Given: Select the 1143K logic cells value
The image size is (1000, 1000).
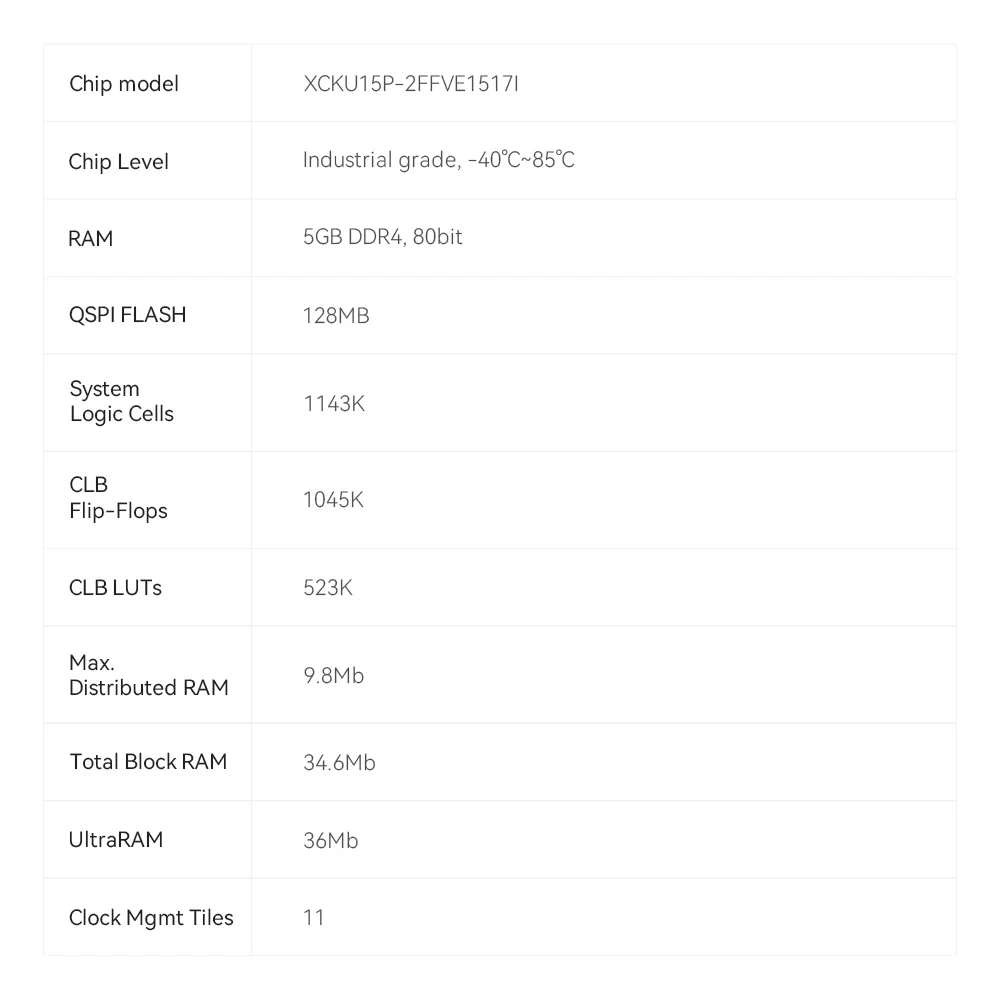Looking at the screenshot, I should [334, 403].
